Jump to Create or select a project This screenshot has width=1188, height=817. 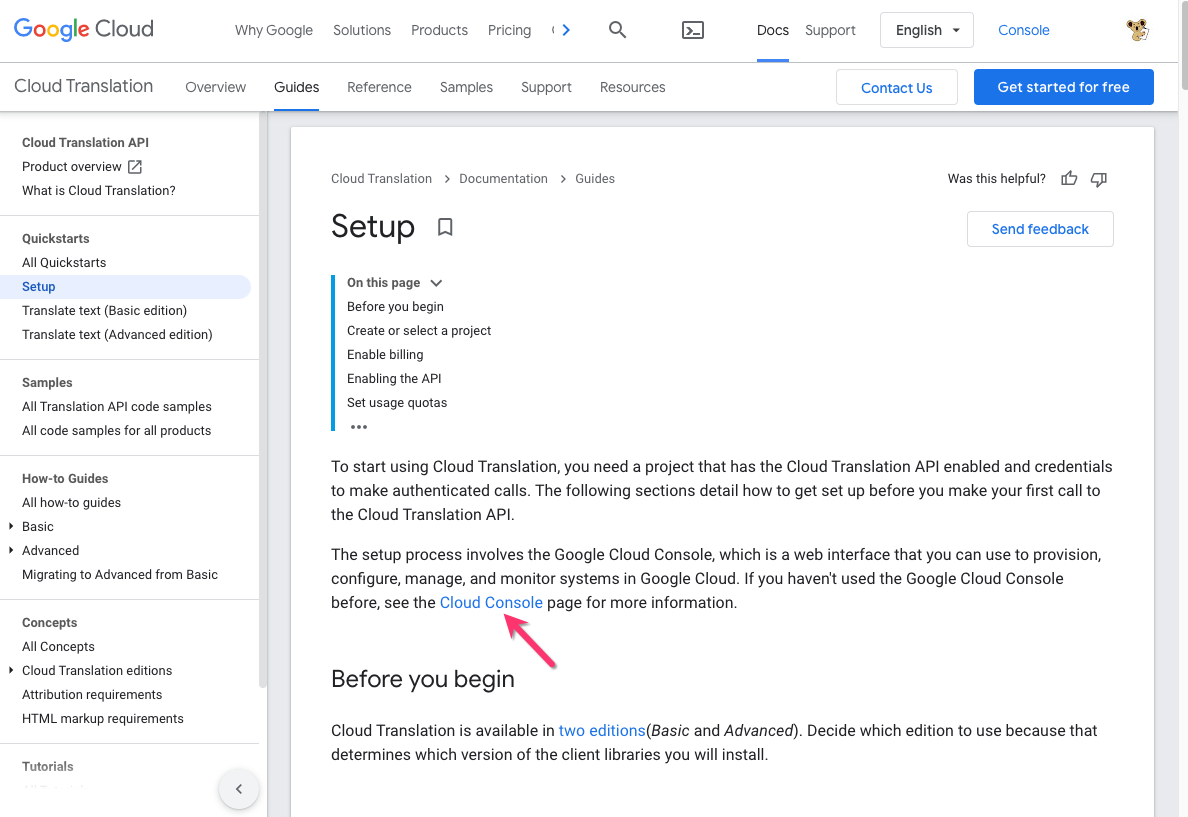point(419,330)
